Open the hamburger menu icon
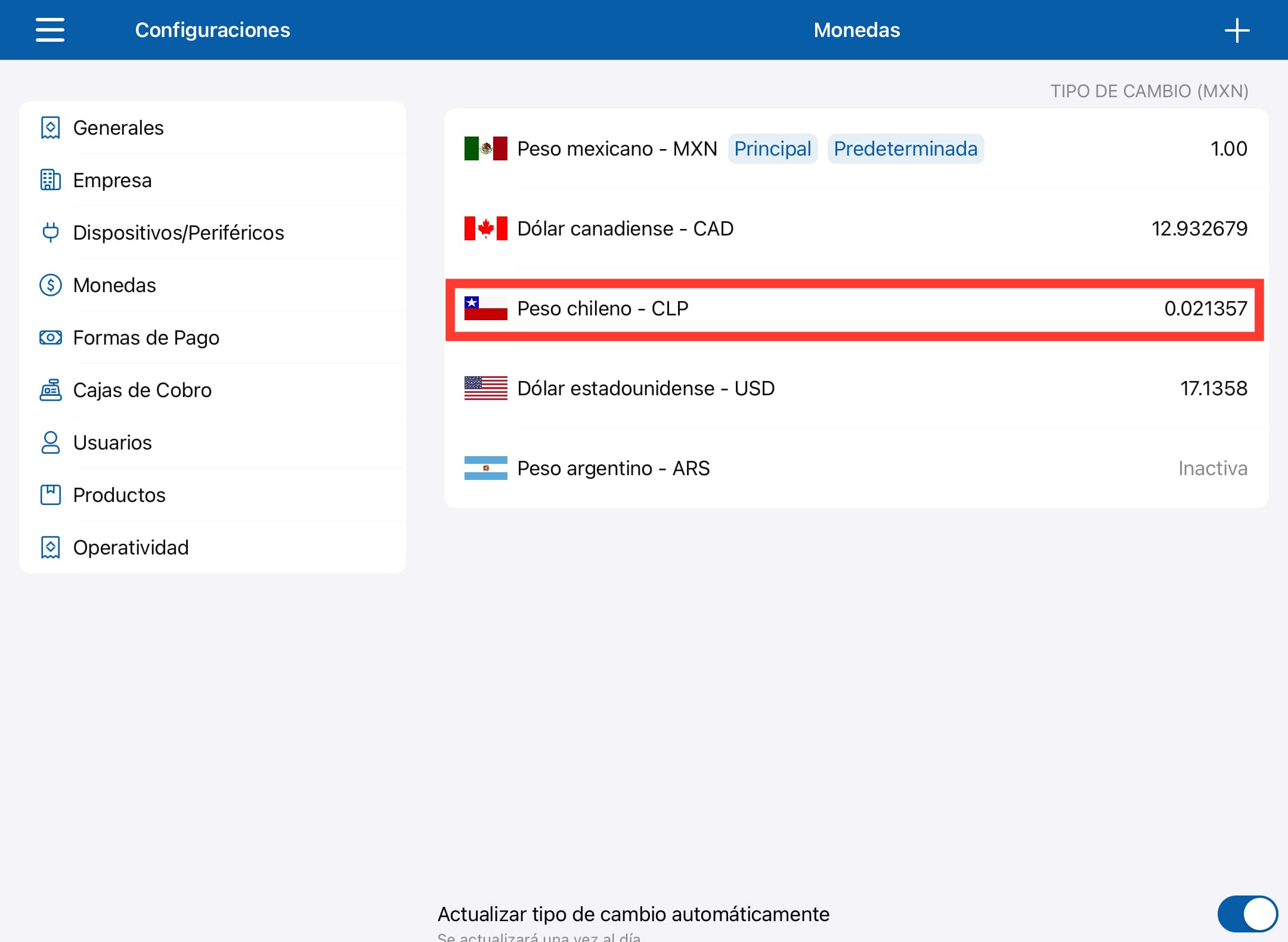1288x942 pixels. 50,30
